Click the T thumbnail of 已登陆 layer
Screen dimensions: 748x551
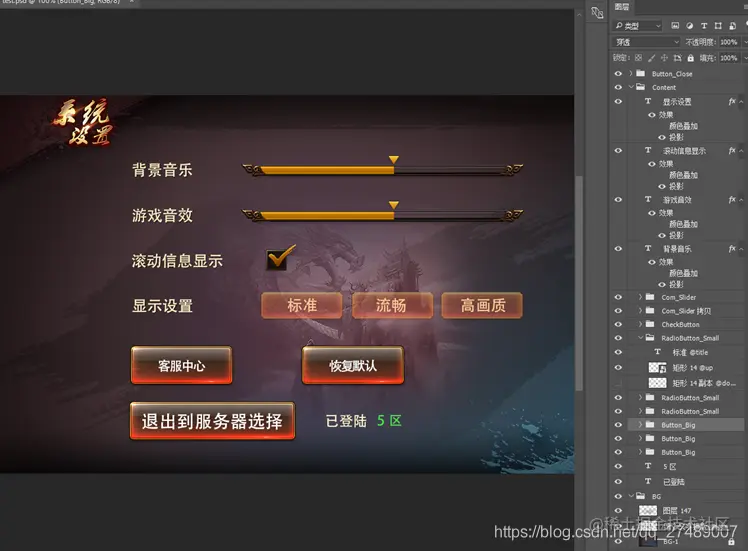pos(648,481)
